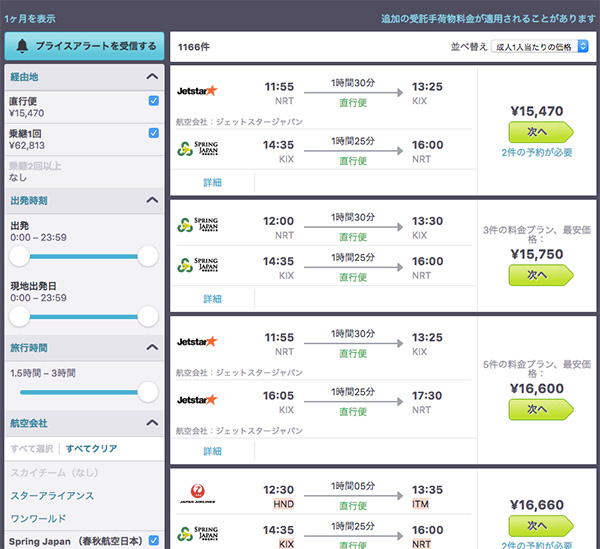
Task: Click Jetstar logo on 11:55 first result
Action: (197, 91)
